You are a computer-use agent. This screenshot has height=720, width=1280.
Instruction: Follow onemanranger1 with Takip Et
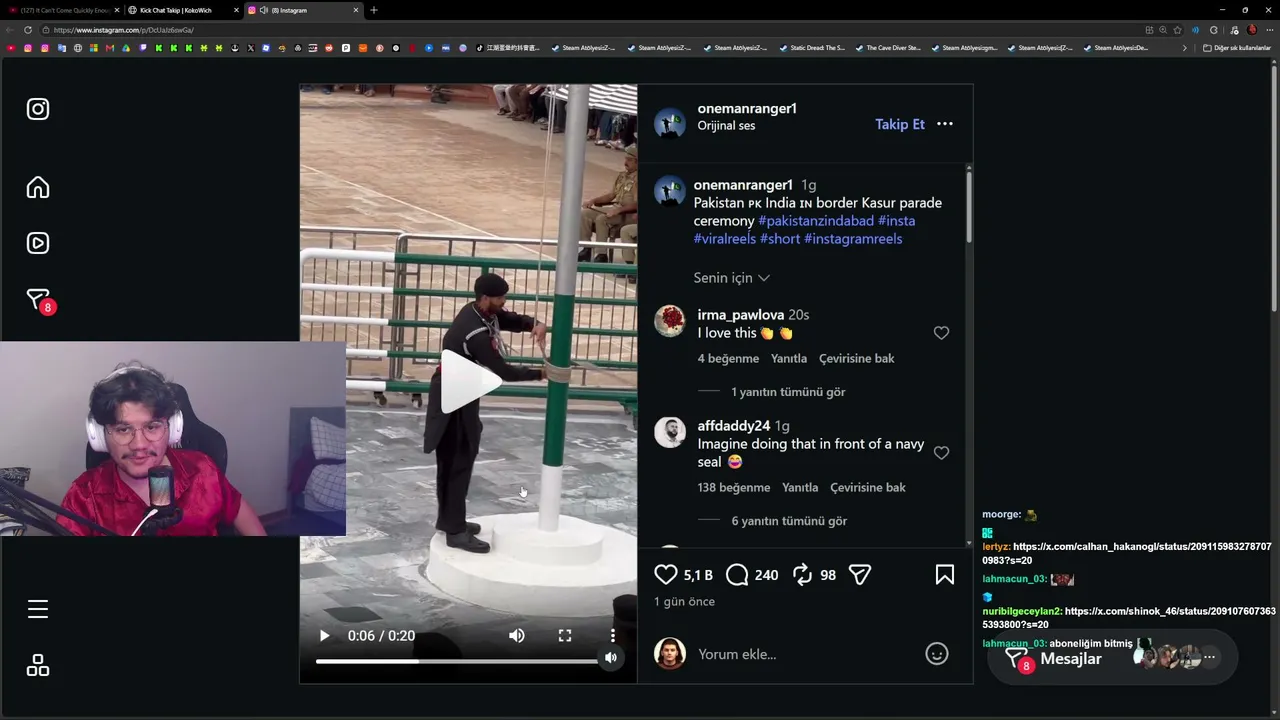click(900, 124)
